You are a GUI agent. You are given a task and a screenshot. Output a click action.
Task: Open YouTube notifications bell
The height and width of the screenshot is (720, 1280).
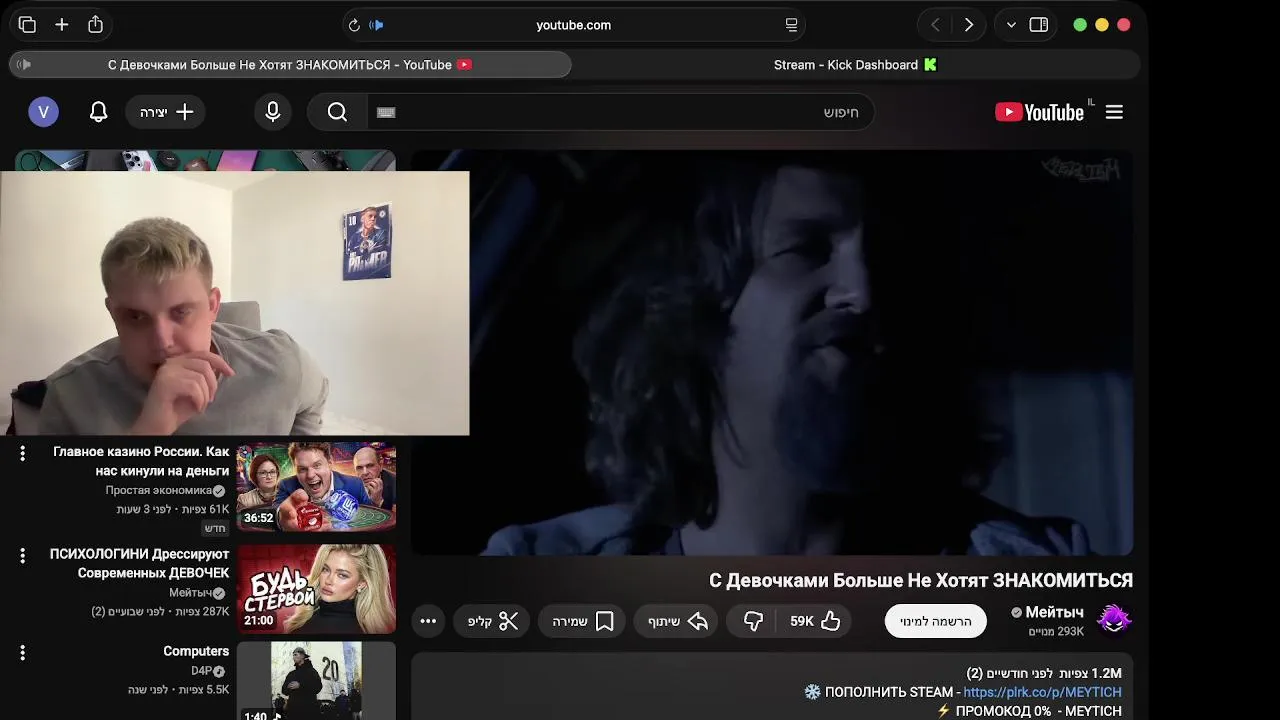tap(98, 112)
